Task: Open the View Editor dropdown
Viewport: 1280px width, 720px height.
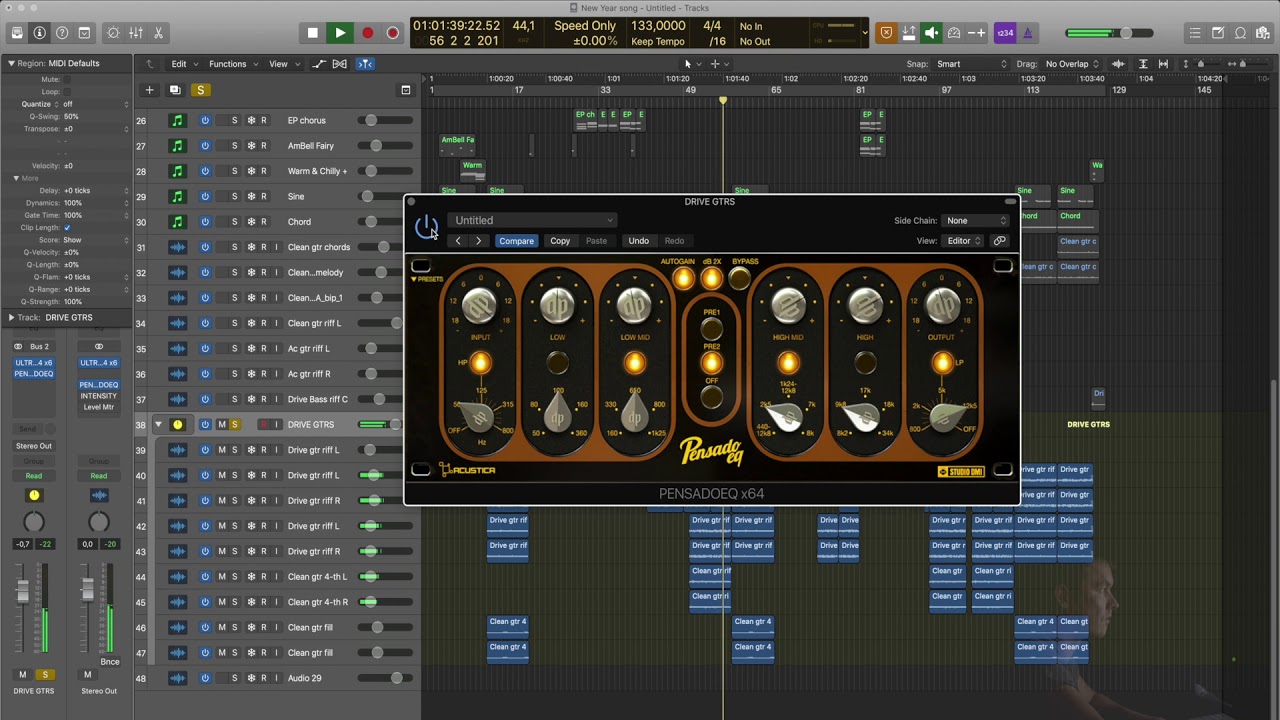Action: point(964,241)
